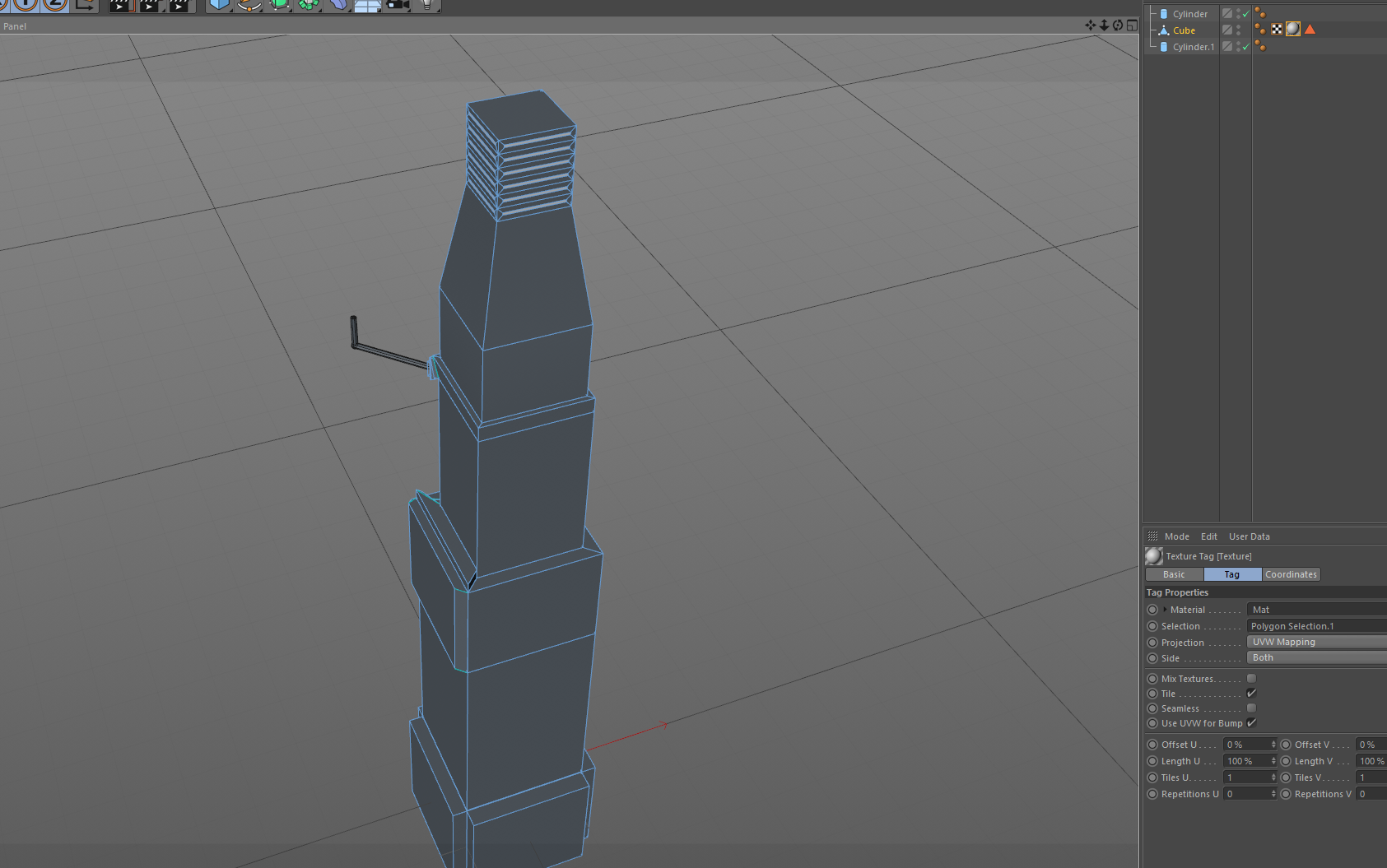Image resolution: width=1387 pixels, height=868 pixels.
Task: Click Attribute Manager grip handle icon
Action: click(x=1152, y=536)
